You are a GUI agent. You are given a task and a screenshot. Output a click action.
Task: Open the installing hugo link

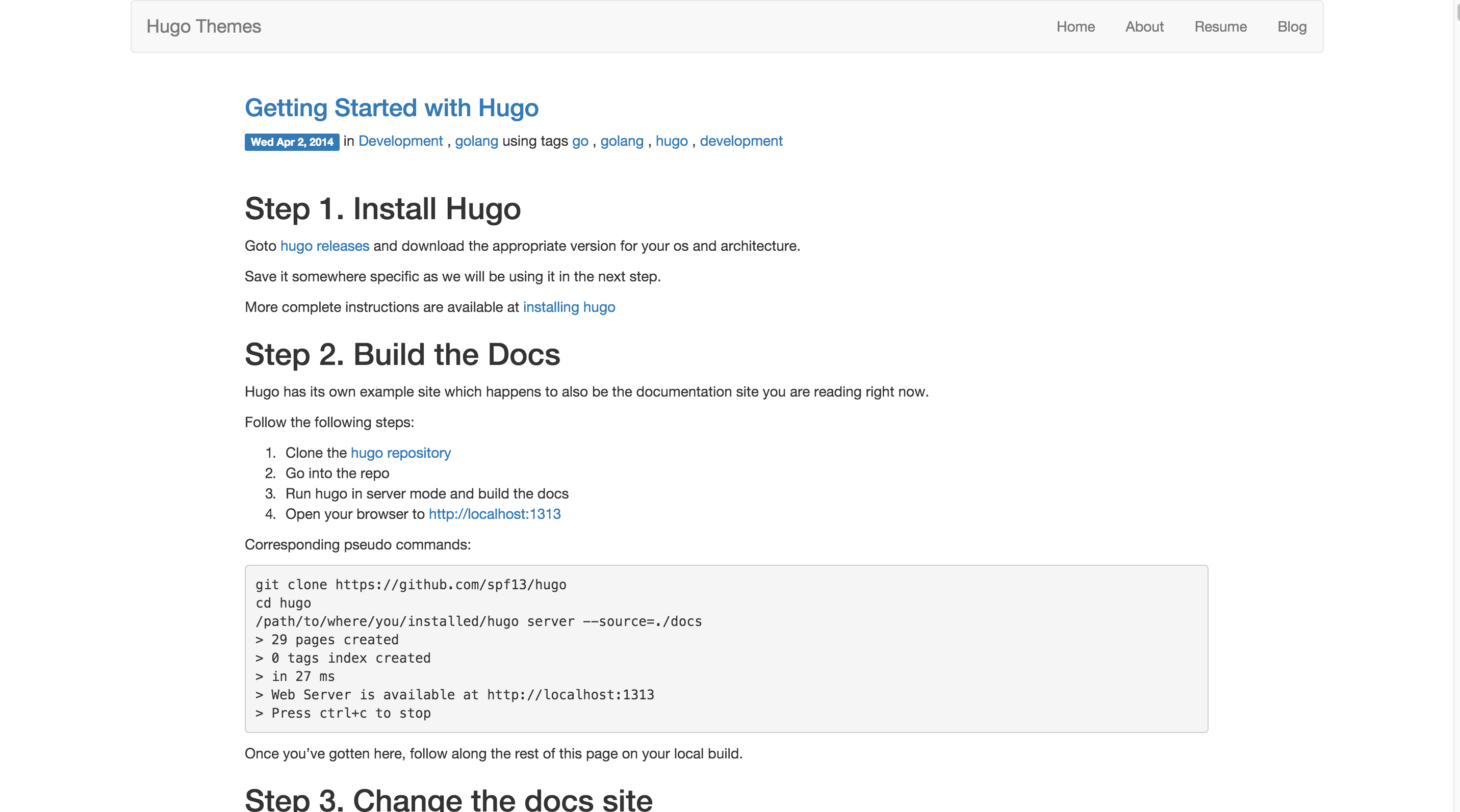[569, 307]
